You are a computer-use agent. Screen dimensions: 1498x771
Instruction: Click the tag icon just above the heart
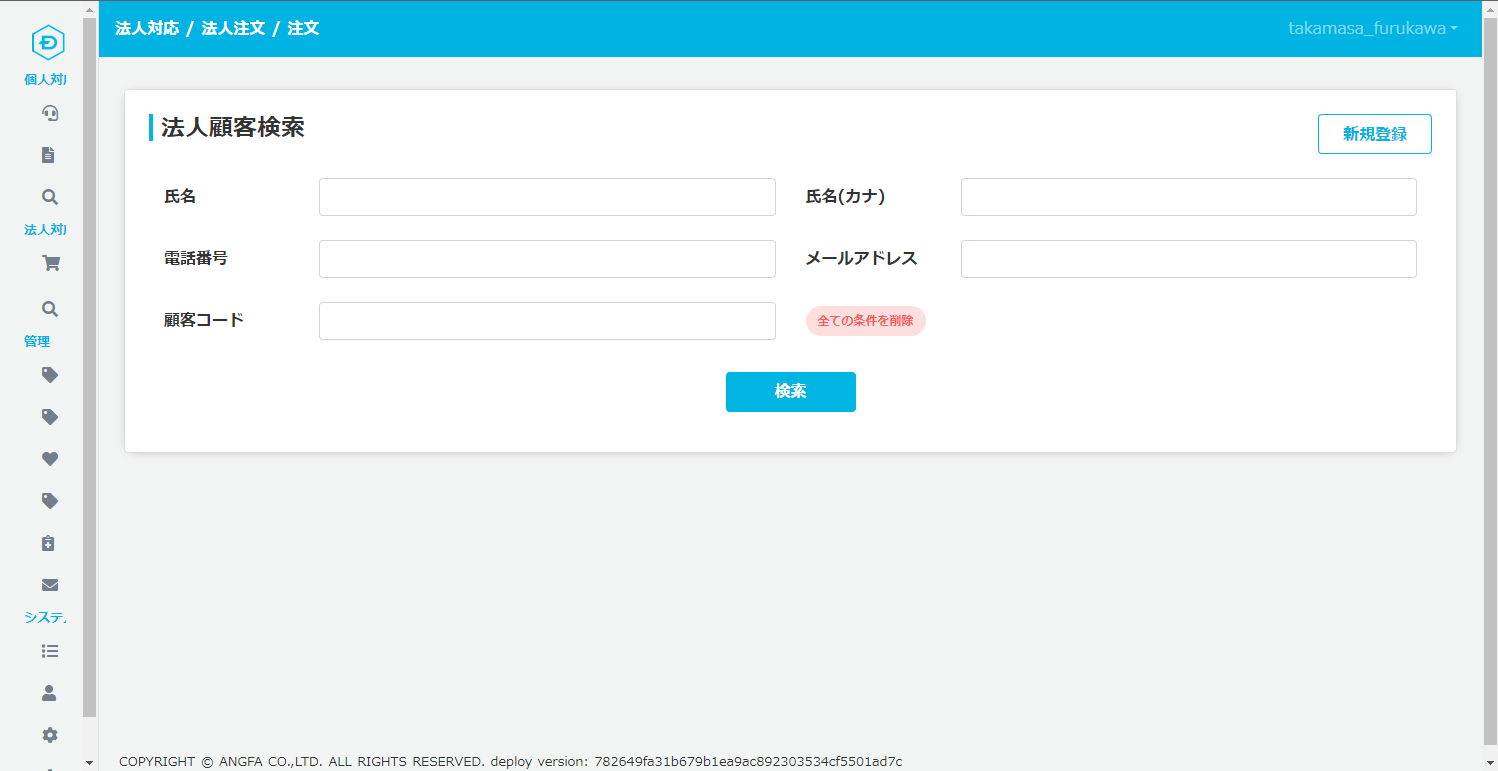pyautogui.click(x=49, y=417)
